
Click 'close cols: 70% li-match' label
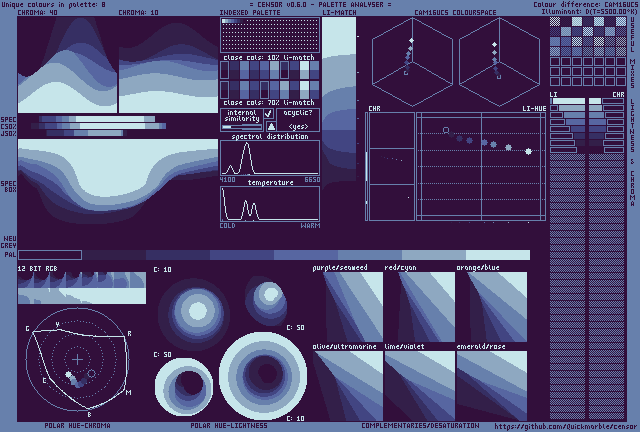[269, 102]
